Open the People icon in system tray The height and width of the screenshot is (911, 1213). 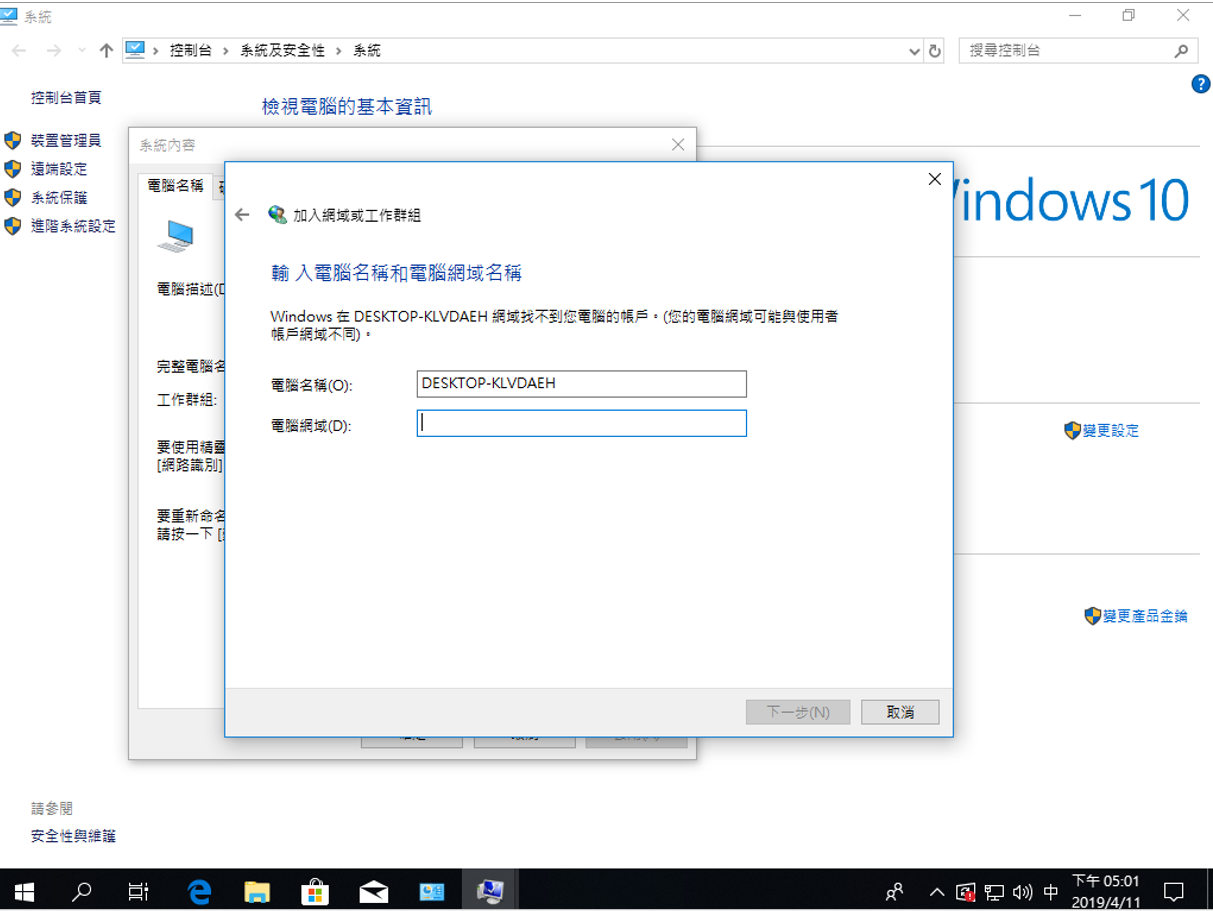[x=894, y=890]
